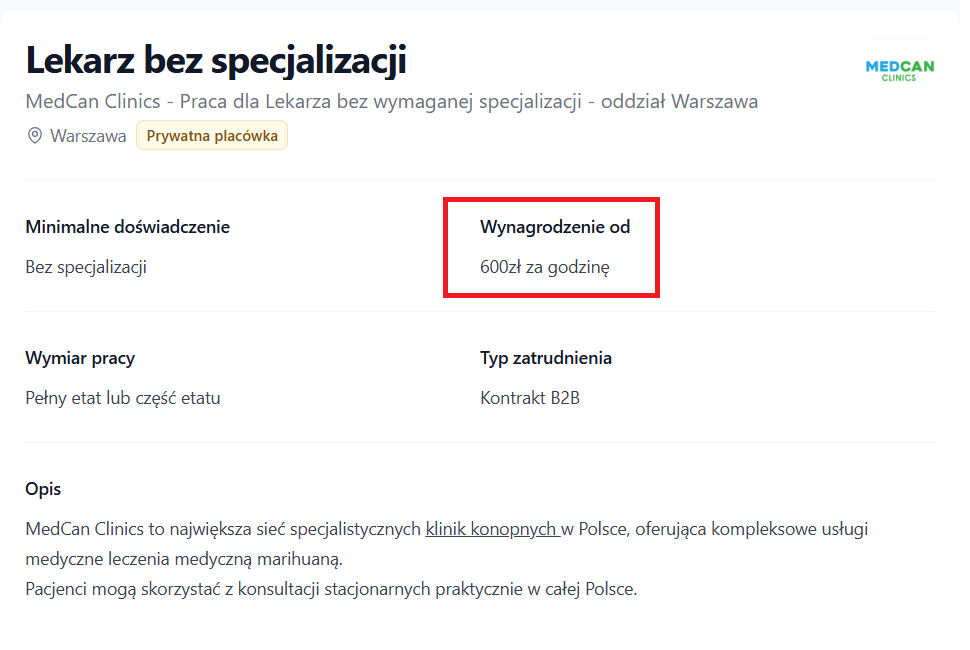970x650 pixels.
Task: Click the MedCan Clinics job subtitle line
Action: point(391,102)
